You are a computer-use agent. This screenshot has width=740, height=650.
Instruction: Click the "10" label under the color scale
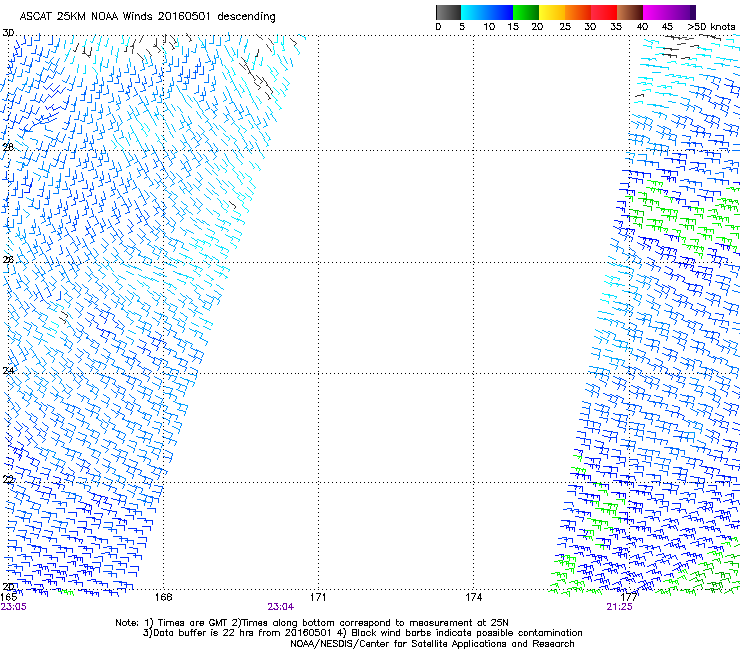[x=489, y=27]
